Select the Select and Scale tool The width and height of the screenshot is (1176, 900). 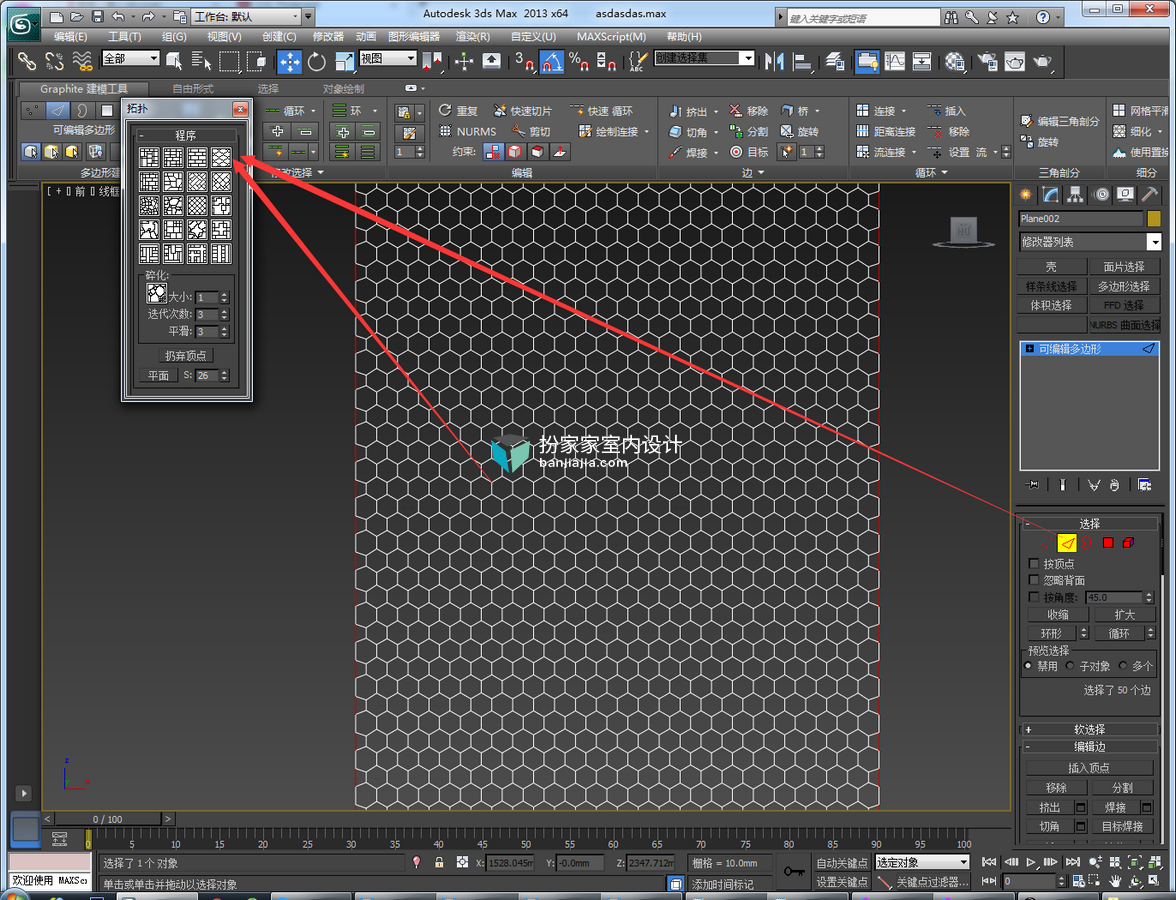click(x=344, y=62)
